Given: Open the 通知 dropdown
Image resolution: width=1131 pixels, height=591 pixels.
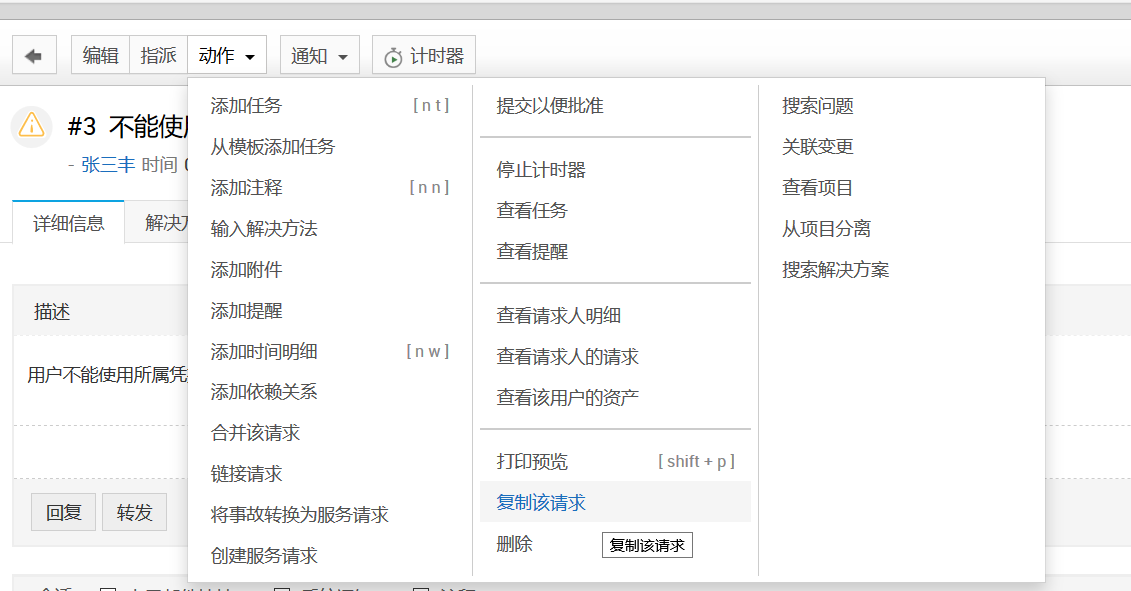Looking at the screenshot, I should (320, 56).
